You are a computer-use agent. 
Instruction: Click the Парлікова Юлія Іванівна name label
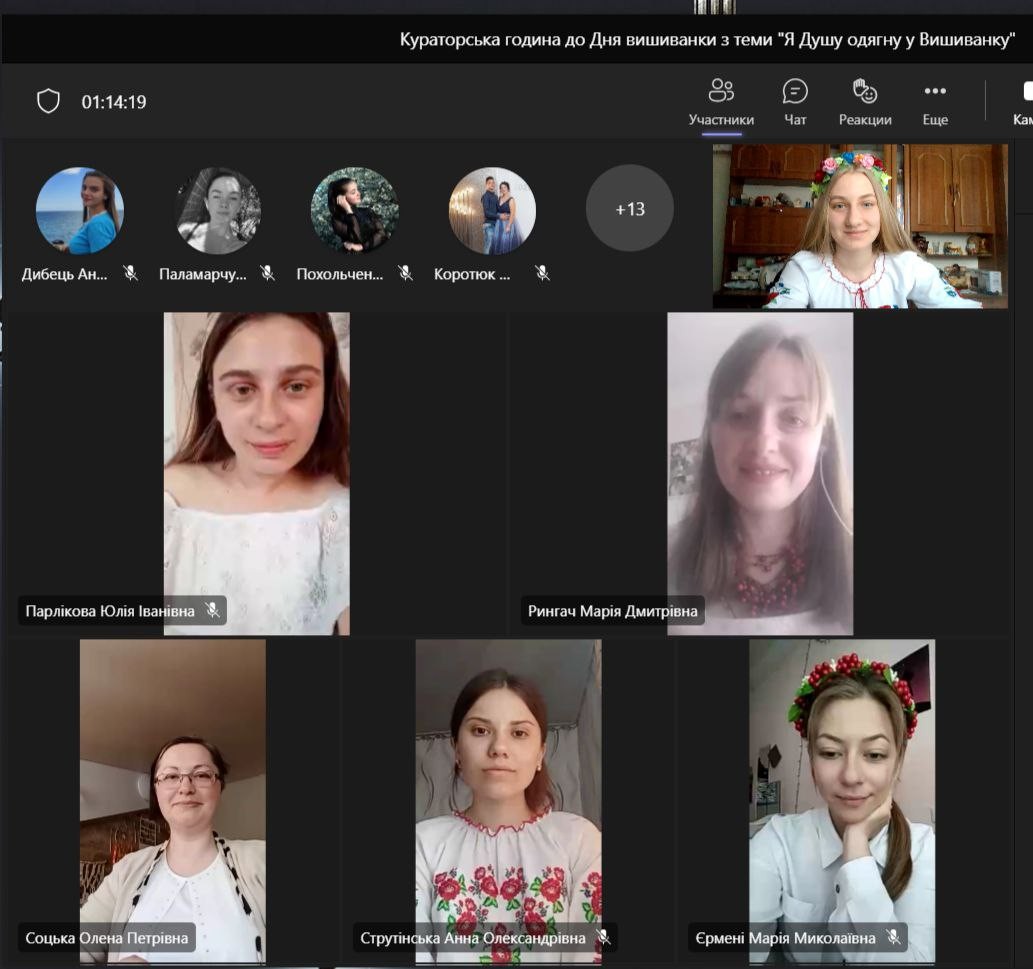tap(110, 611)
